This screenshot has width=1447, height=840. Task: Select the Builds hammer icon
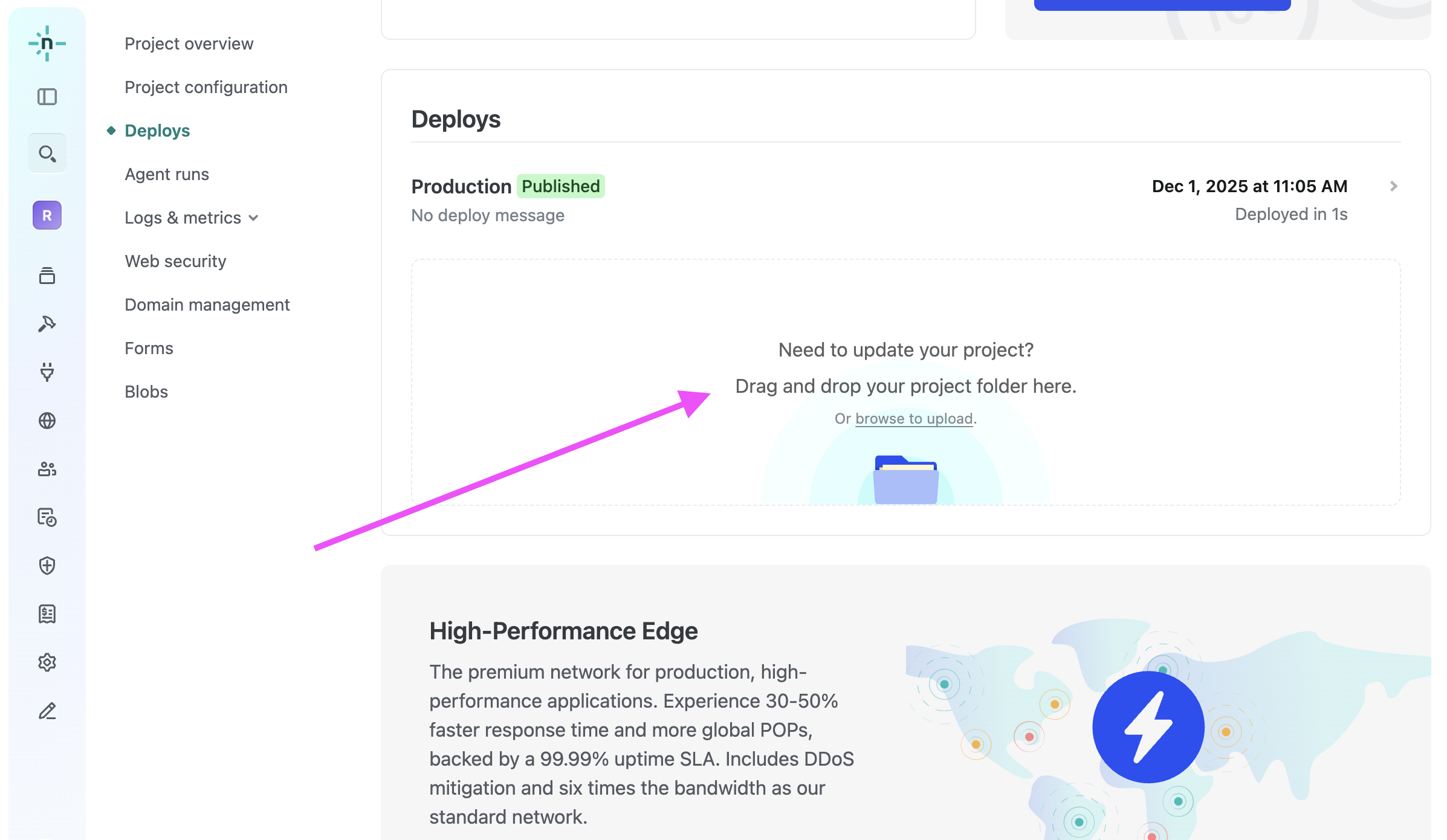(47, 323)
